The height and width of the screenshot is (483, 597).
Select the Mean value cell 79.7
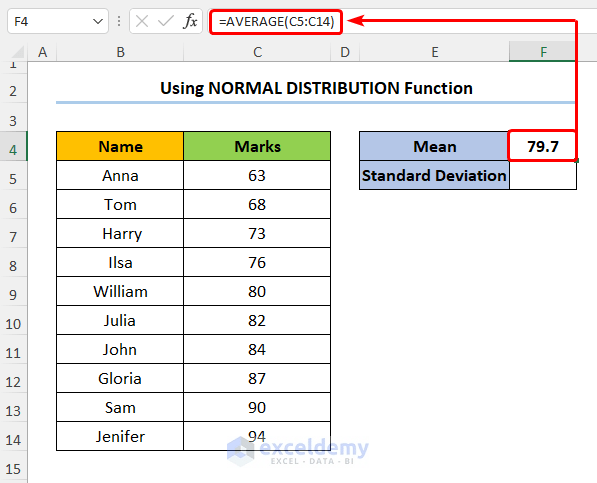(x=543, y=146)
